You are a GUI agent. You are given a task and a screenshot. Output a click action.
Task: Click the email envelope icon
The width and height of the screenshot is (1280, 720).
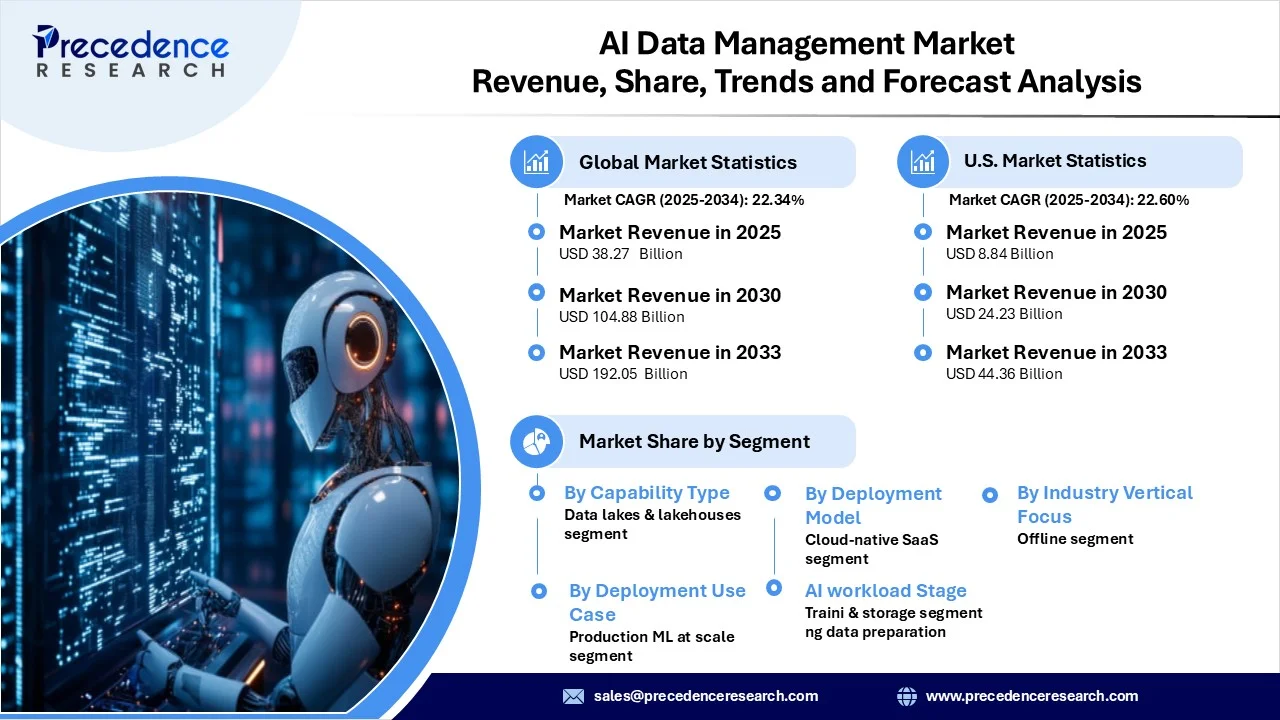point(573,696)
